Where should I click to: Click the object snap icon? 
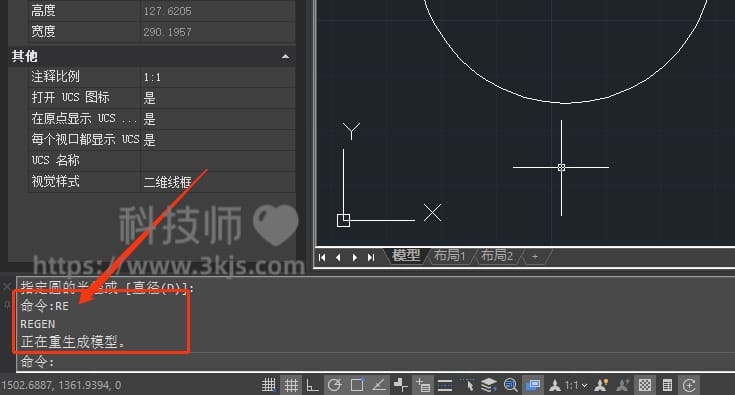pos(357,385)
